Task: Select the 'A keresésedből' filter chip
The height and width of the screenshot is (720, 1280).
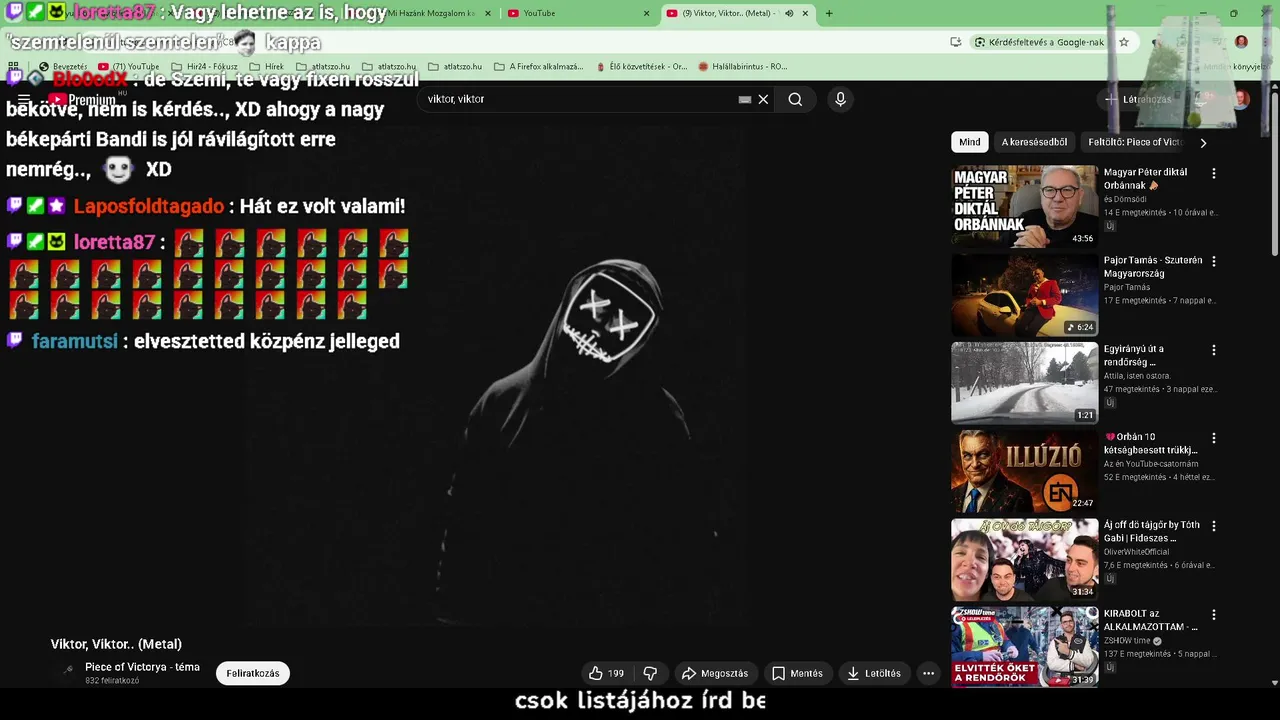Action: (x=1034, y=142)
